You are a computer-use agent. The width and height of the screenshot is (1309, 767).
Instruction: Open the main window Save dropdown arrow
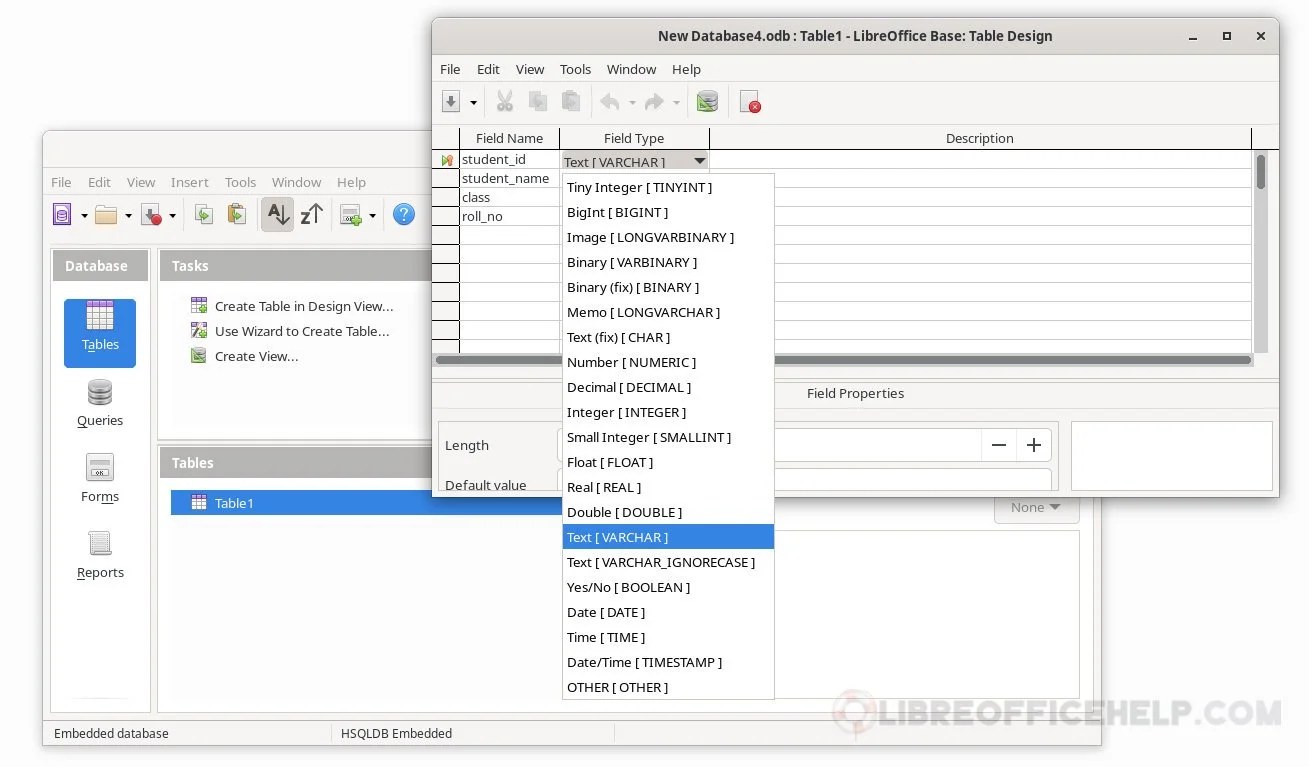(172, 215)
